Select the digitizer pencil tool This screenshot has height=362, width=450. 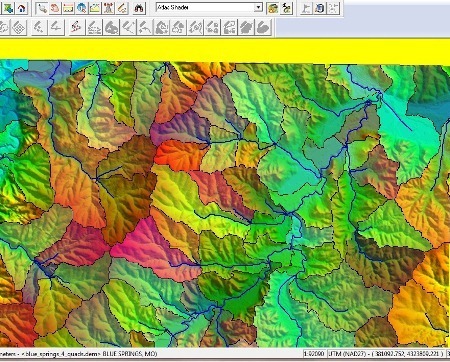click(122, 8)
